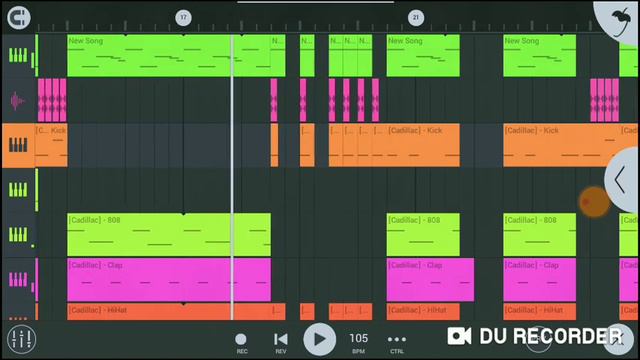Select the 808 track piano icon

click(18, 235)
